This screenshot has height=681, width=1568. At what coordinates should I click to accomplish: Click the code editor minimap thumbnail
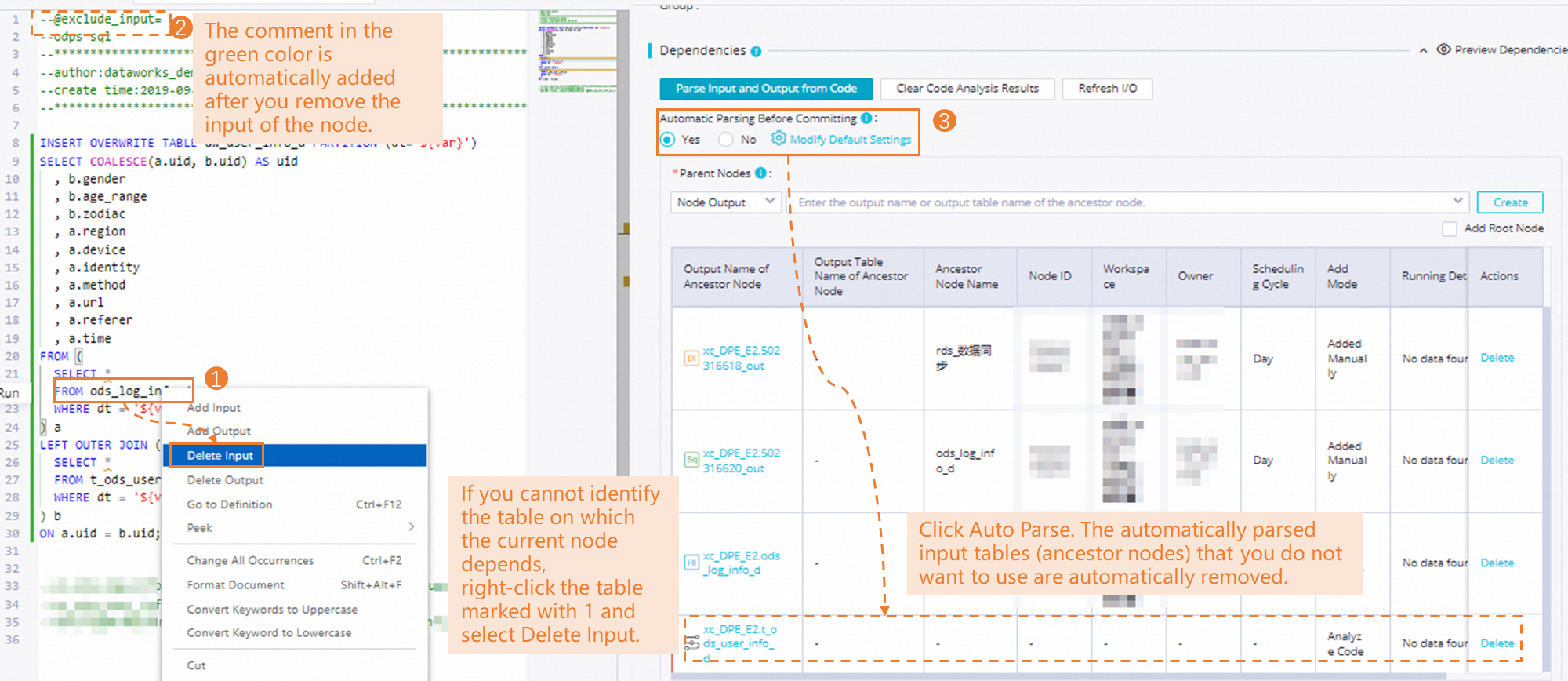[x=577, y=51]
